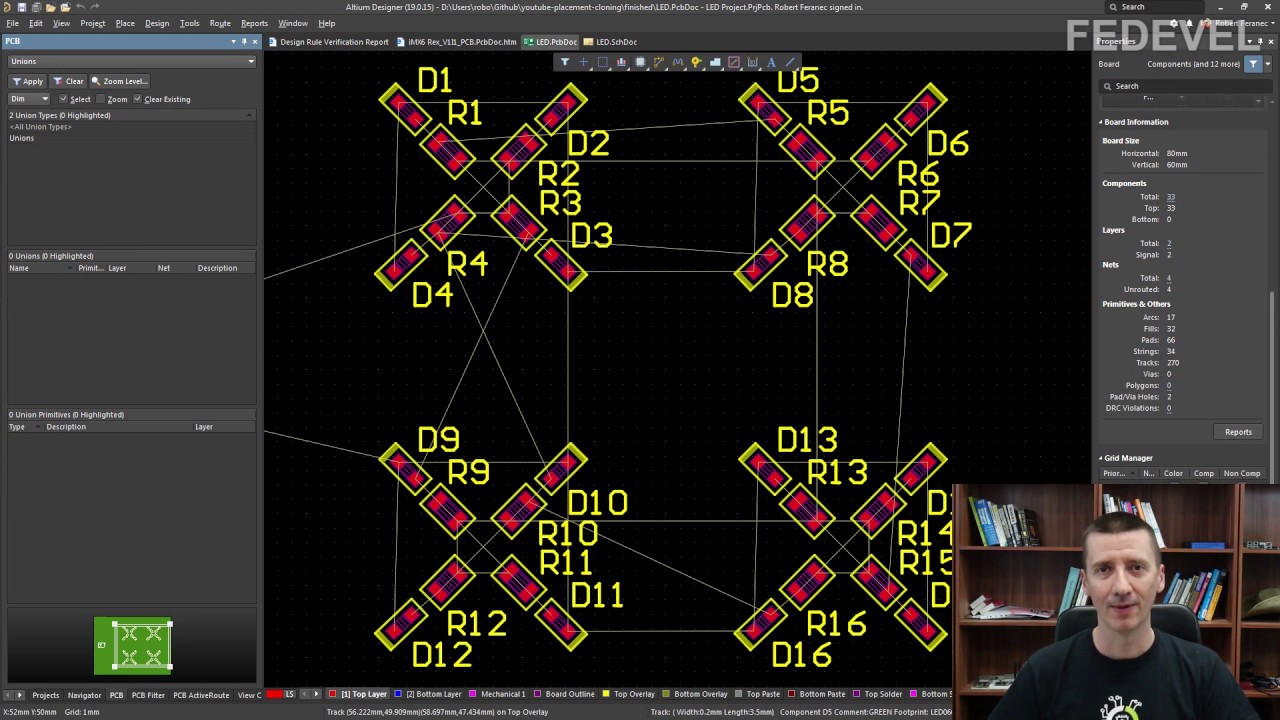Click the rectangle selection tool

[x=602, y=62]
